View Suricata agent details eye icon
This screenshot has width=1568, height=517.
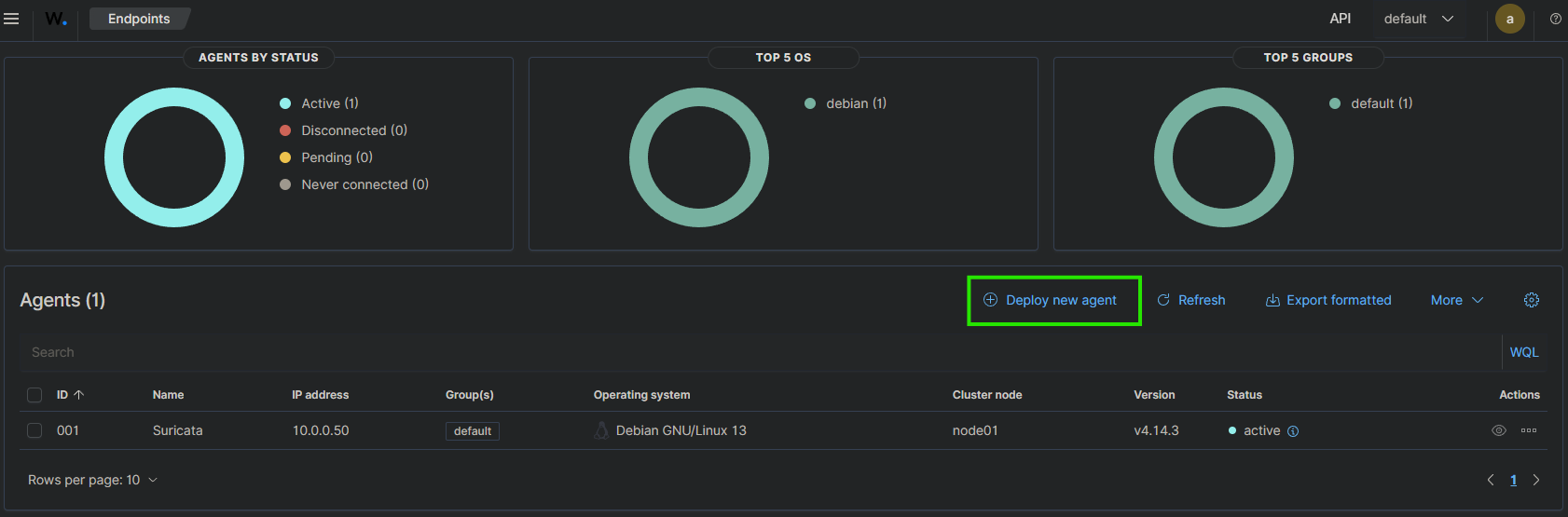coord(1498,430)
